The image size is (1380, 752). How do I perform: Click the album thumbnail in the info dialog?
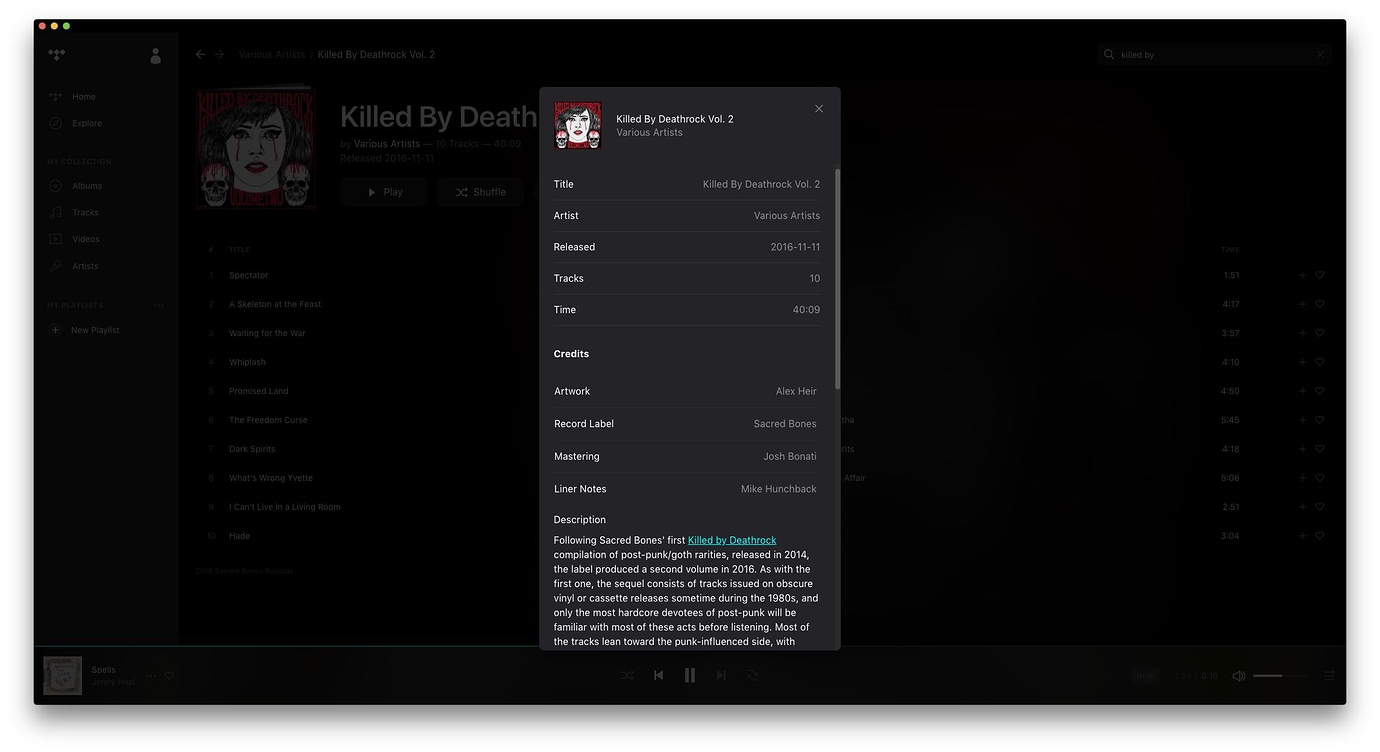click(x=578, y=125)
